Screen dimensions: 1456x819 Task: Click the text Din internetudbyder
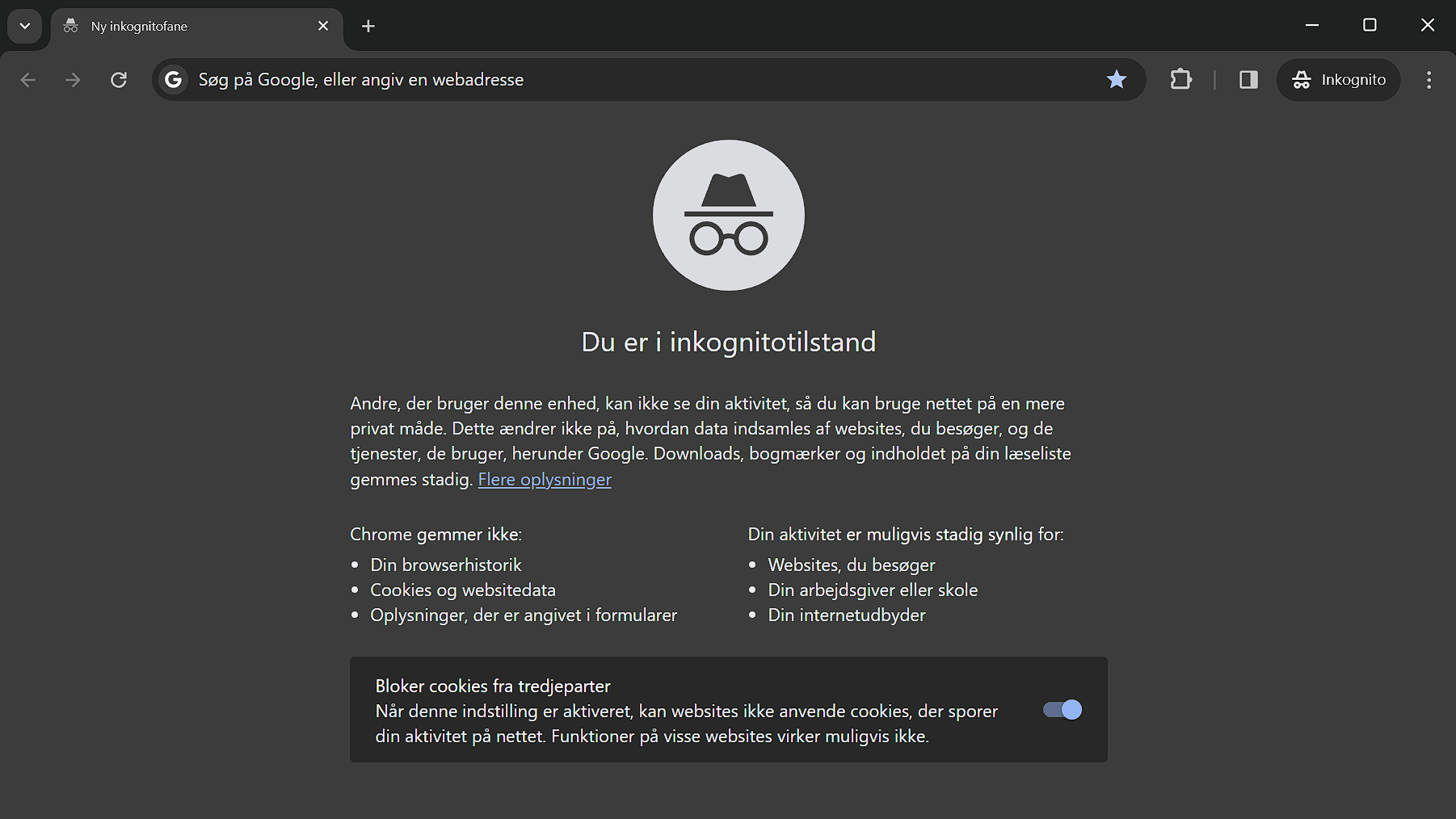pyautogui.click(x=847, y=615)
